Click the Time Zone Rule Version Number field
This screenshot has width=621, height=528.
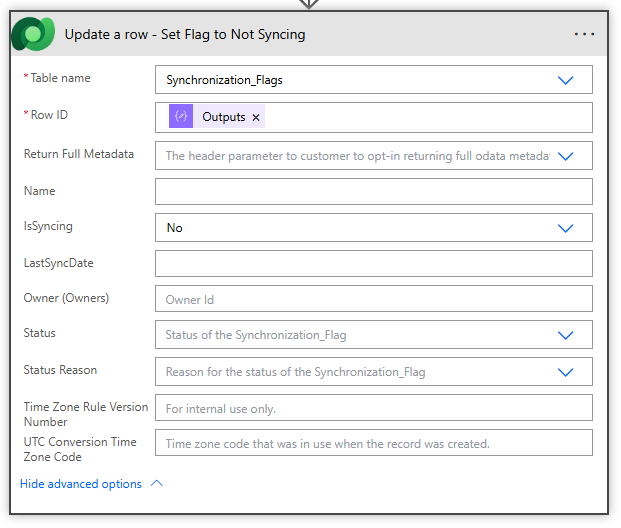(x=373, y=408)
